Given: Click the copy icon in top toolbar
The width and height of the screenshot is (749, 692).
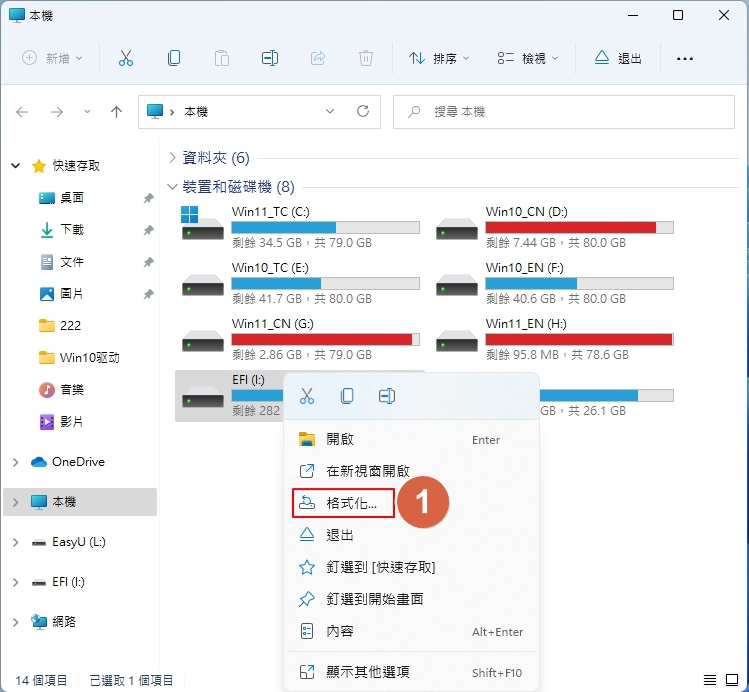Looking at the screenshot, I should click(174, 59).
